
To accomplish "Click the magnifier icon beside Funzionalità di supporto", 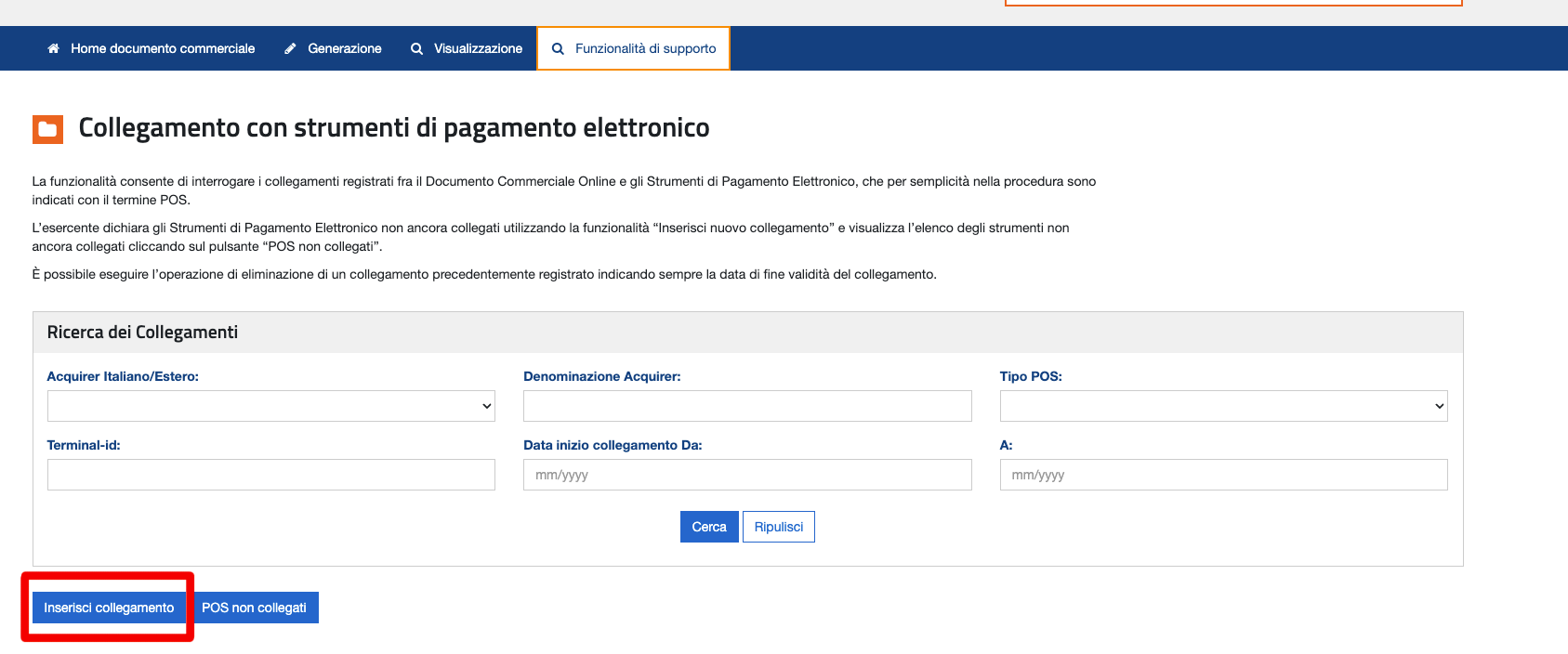I will click(558, 48).
